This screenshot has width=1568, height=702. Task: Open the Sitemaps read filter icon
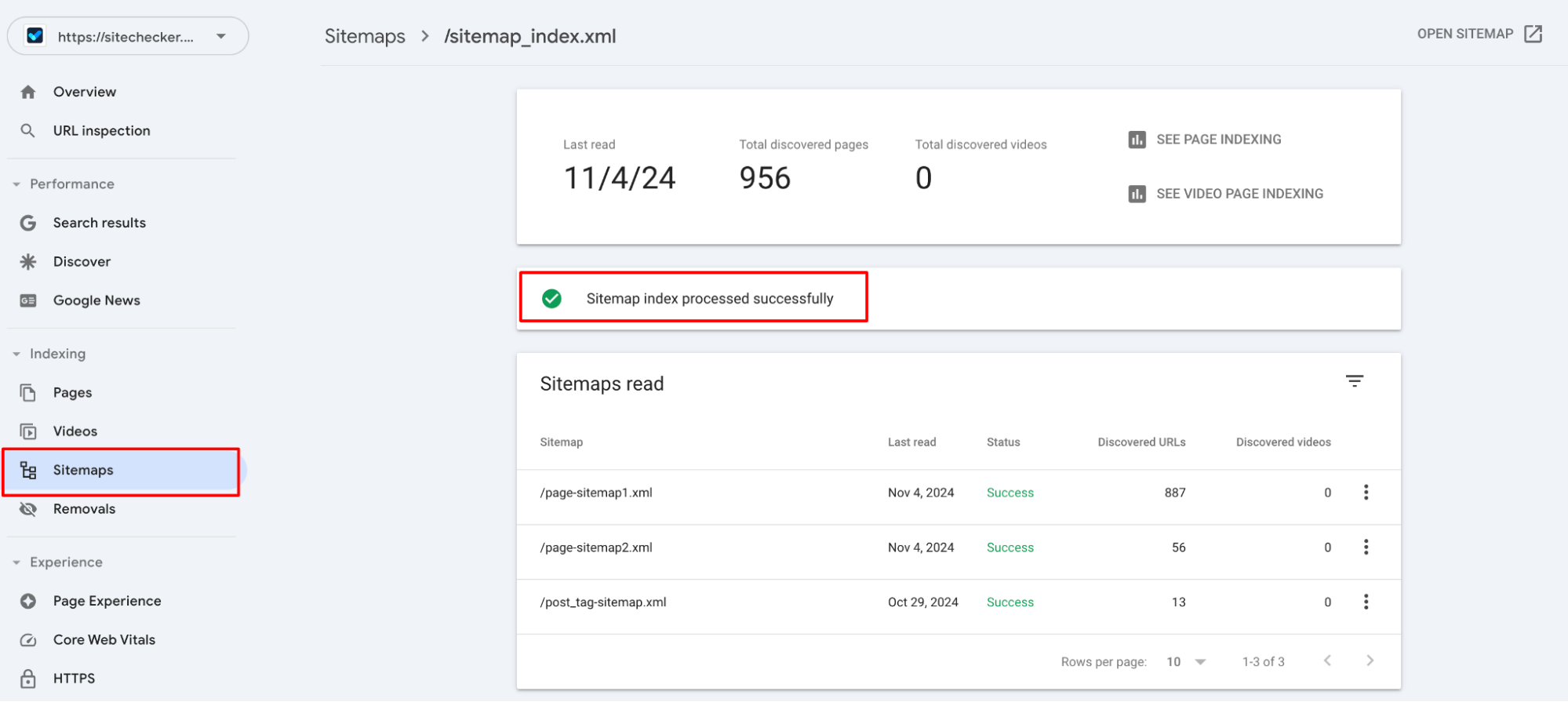coord(1355,381)
